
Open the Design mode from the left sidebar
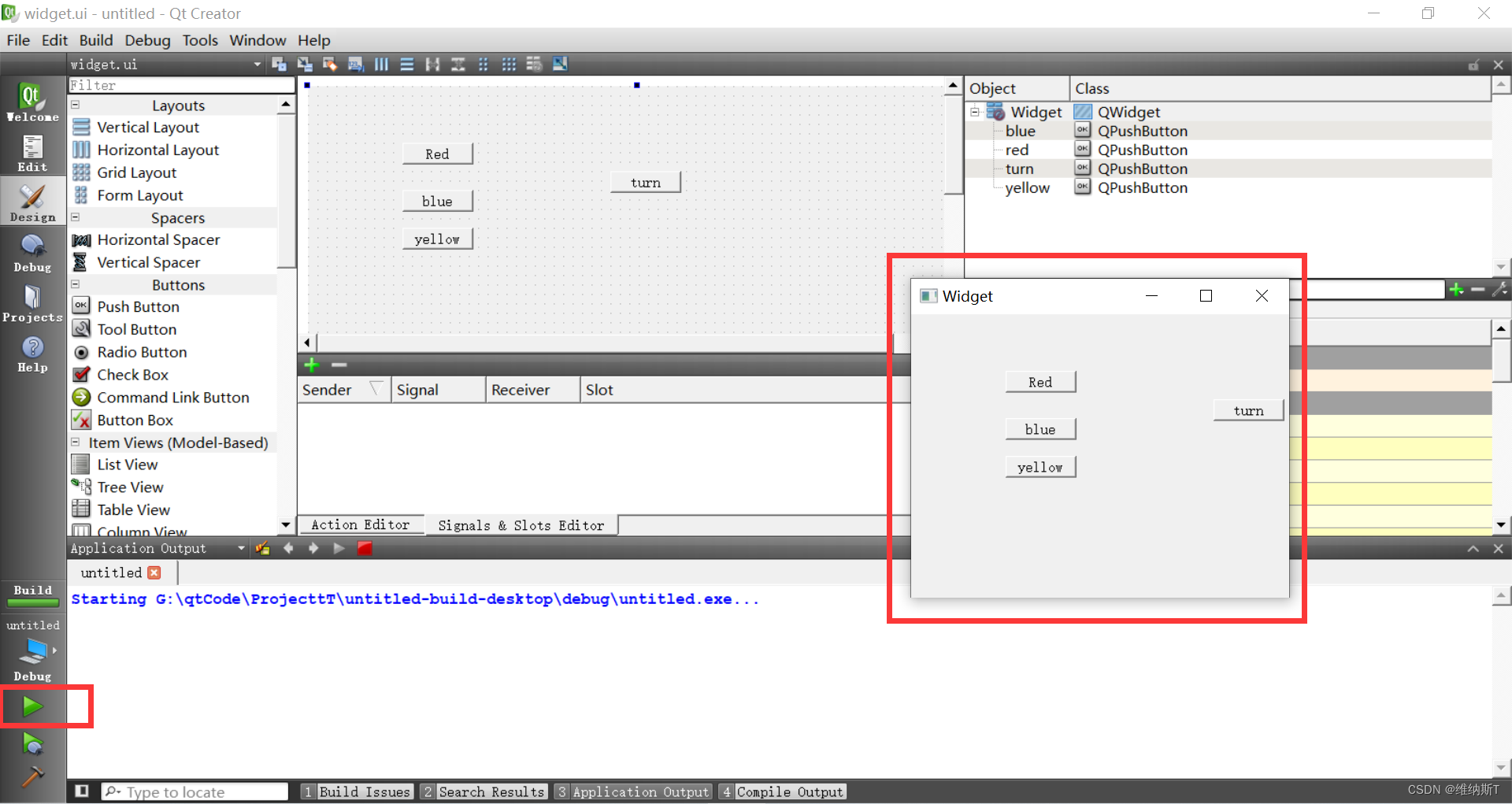[31, 201]
